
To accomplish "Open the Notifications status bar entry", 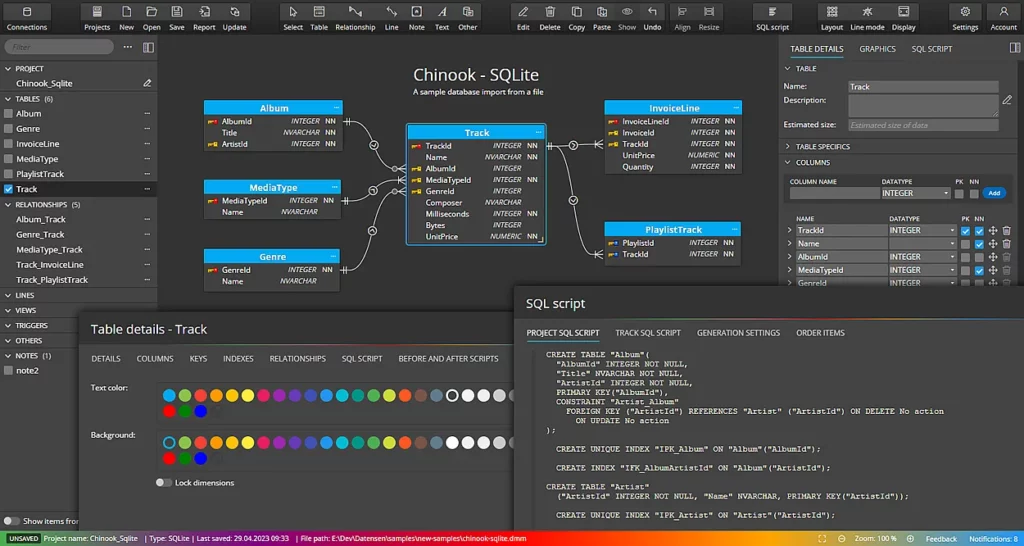I will 993,539.
